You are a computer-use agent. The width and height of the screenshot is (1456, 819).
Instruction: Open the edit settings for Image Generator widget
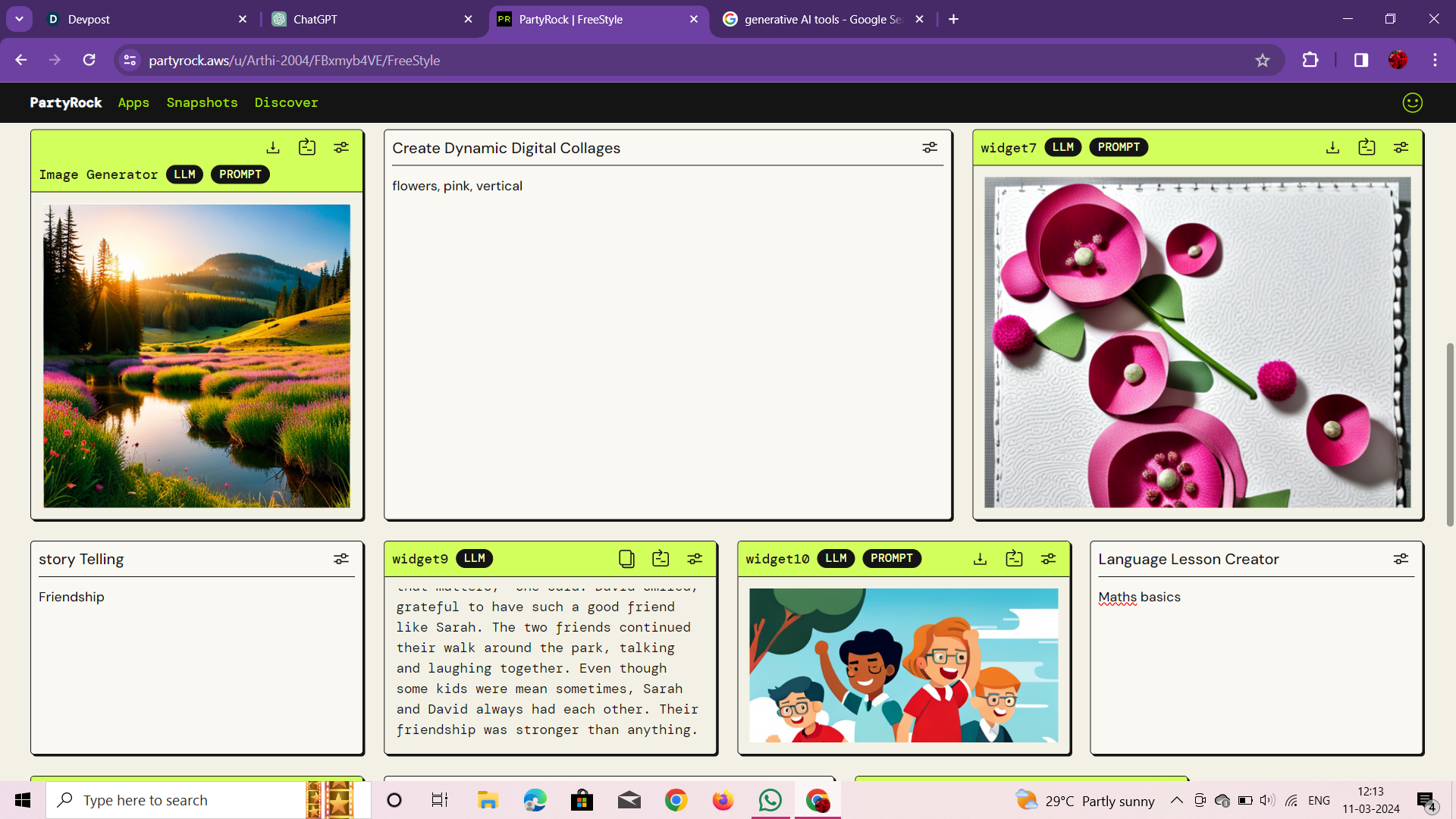[341, 147]
